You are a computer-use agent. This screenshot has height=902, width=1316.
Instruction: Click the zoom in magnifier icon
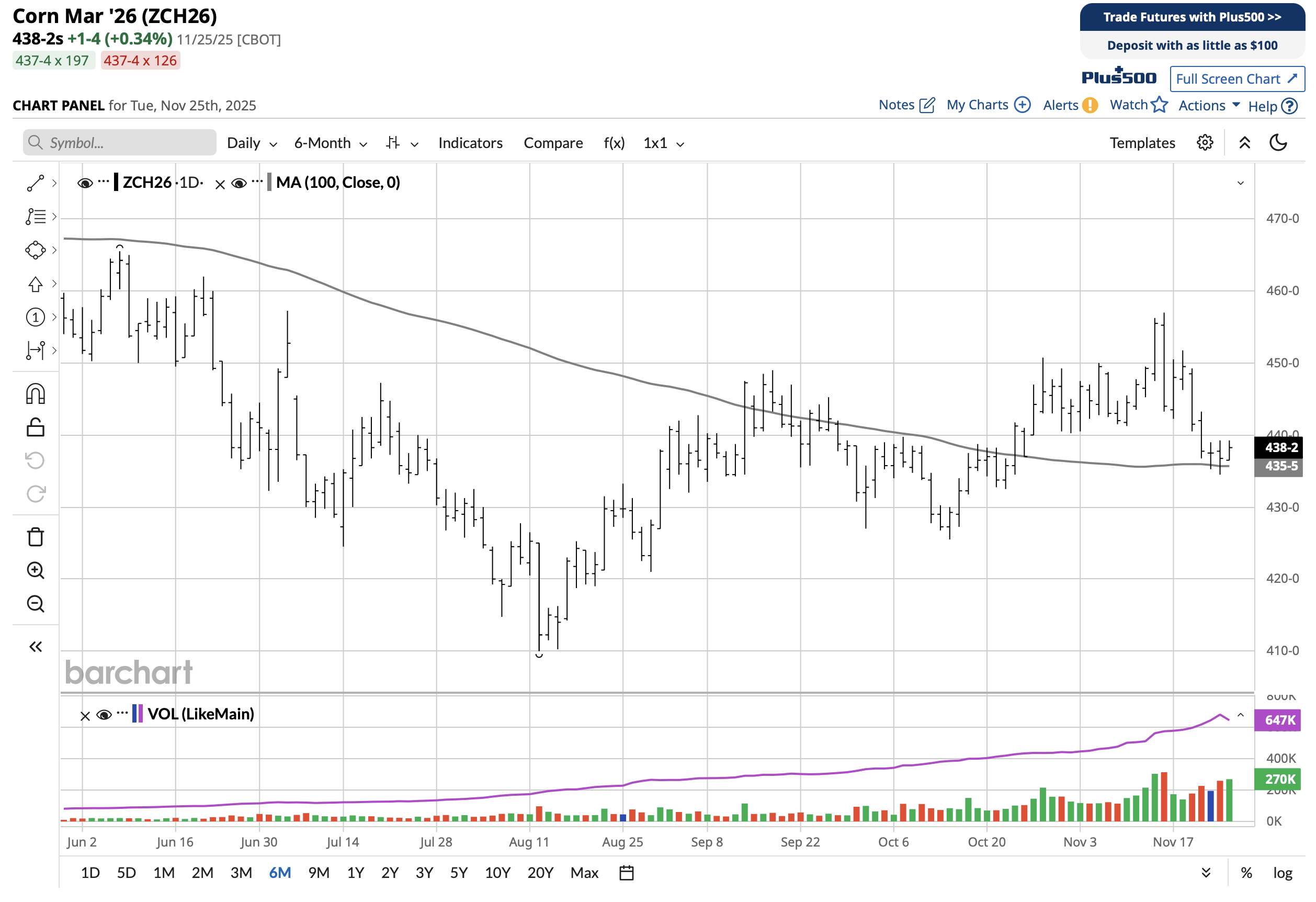coord(35,570)
